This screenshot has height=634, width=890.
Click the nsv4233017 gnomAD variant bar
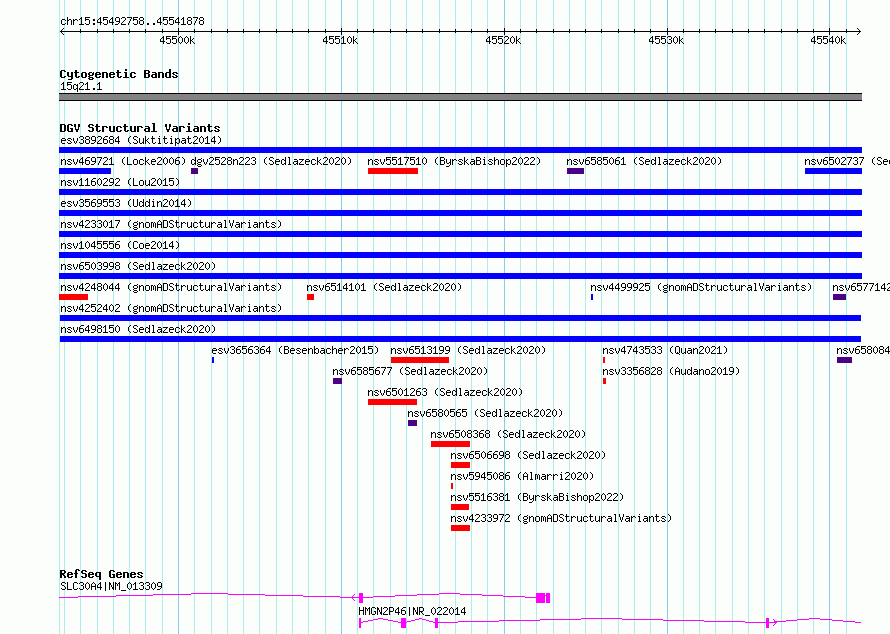[x=460, y=234]
